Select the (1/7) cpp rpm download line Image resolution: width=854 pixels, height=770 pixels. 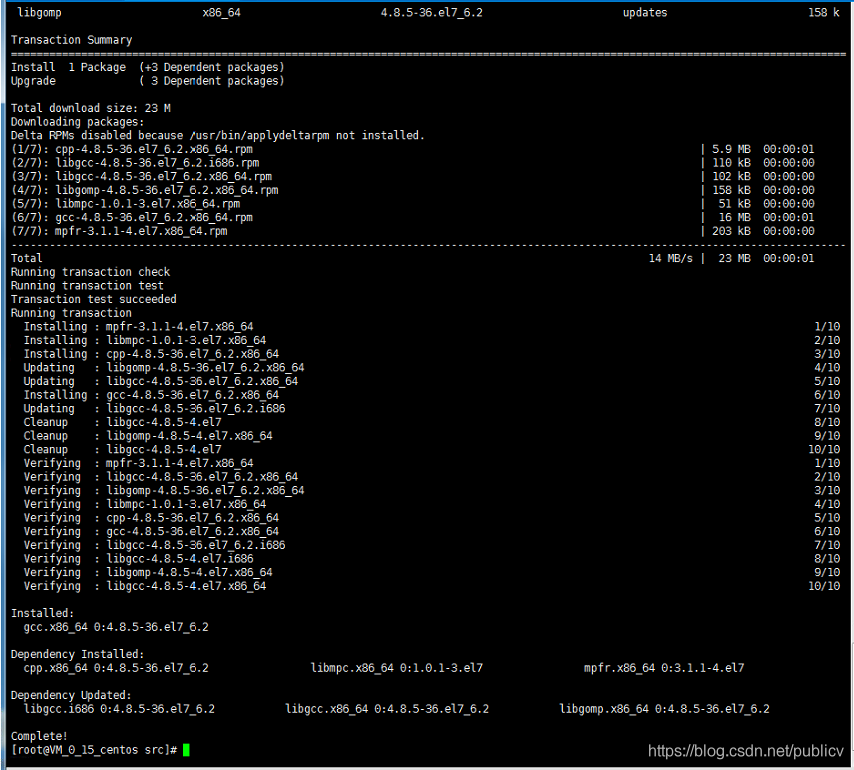click(x=413, y=149)
